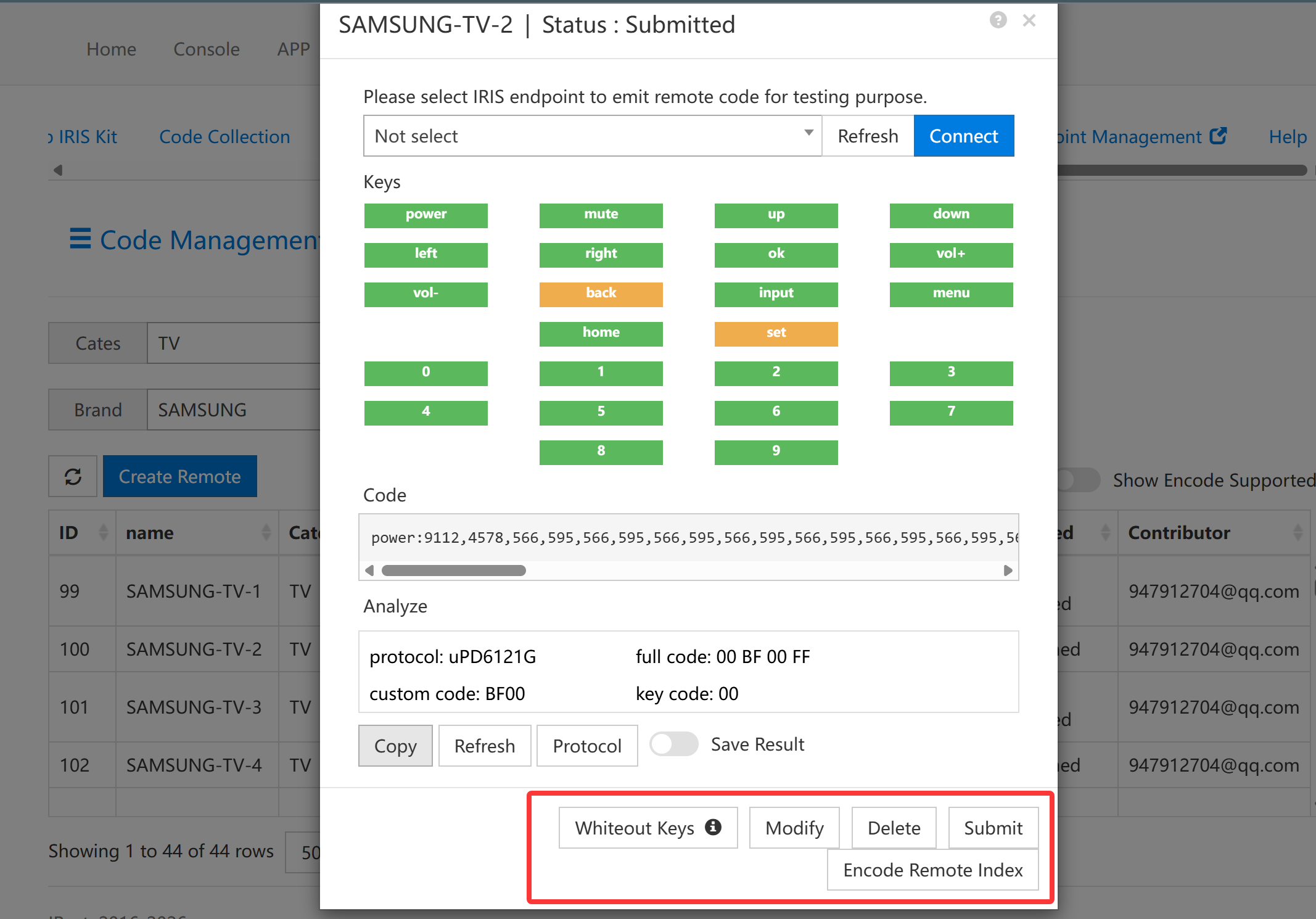Click the Protocol button
This screenshot has width=1316, height=919.
tap(586, 746)
